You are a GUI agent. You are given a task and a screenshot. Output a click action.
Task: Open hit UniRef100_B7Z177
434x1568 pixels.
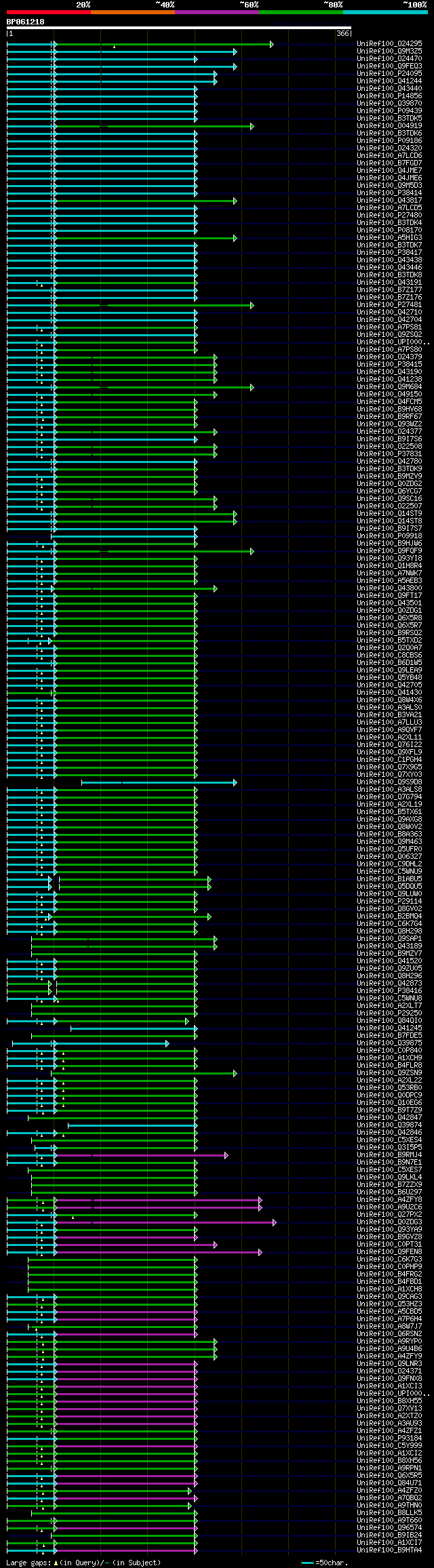click(389, 290)
